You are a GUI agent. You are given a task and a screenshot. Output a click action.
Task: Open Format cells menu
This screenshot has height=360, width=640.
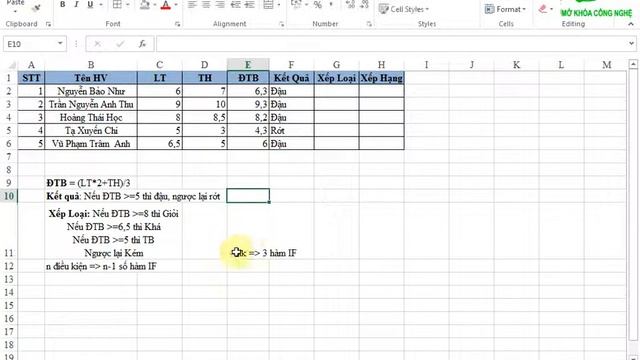tap(505, 9)
